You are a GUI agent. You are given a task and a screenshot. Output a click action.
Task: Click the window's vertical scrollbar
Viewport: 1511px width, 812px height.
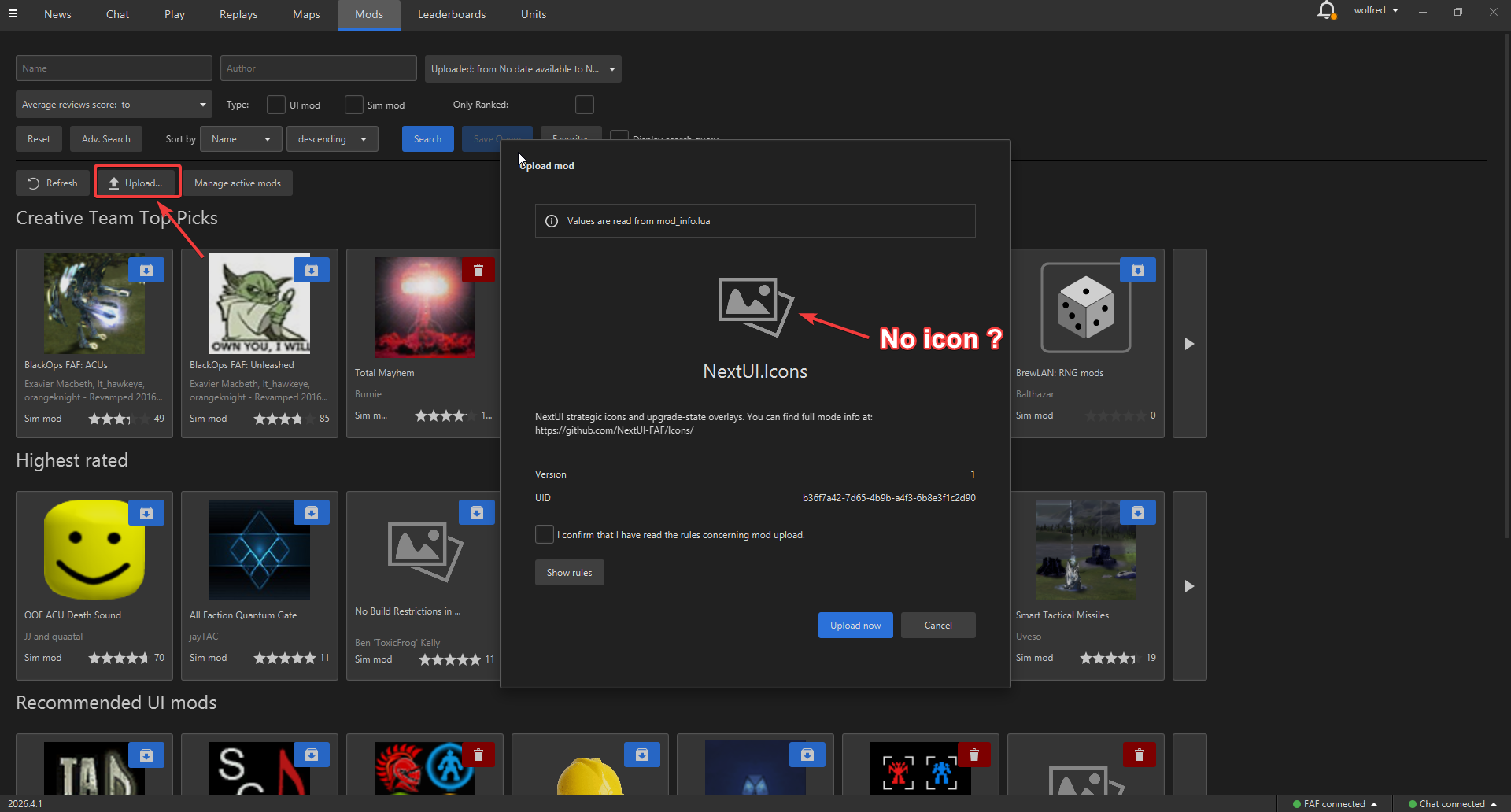(x=1506, y=287)
